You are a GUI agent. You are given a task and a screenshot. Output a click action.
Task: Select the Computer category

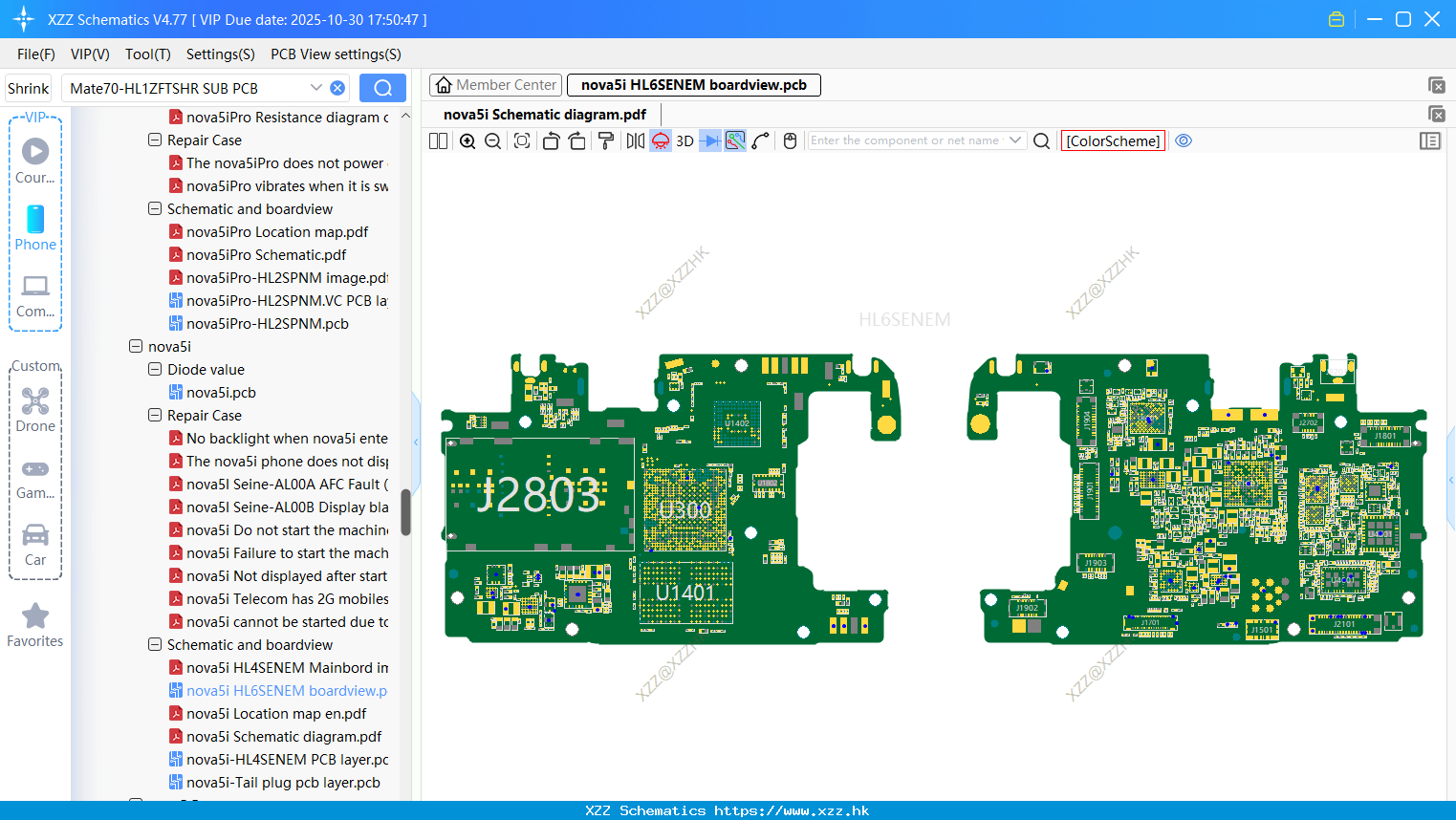(x=35, y=296)
